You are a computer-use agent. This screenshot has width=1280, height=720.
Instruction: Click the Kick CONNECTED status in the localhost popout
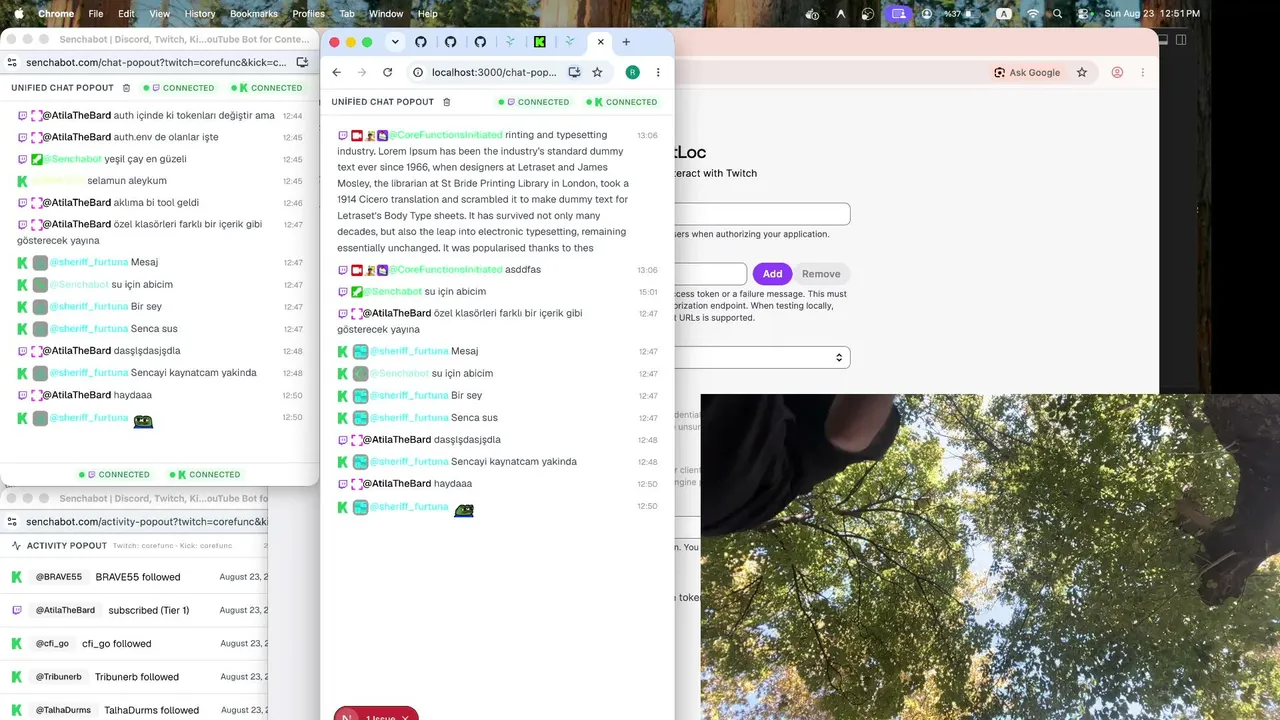tap(621, 102)
